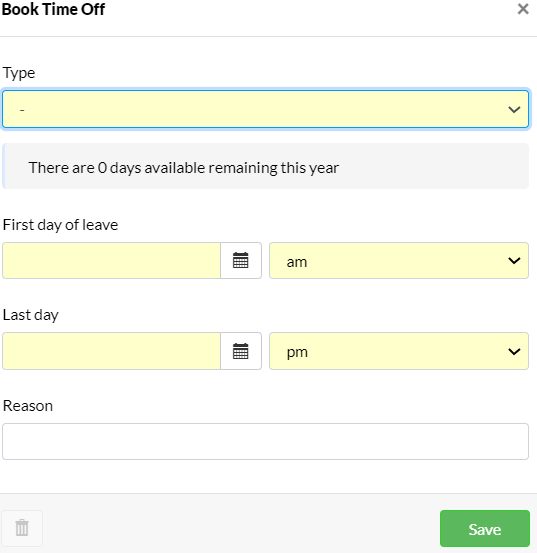The width and height of the screenshot is (537, 553).
Task: Save the time off booking
Action: [x=485, y=528]
